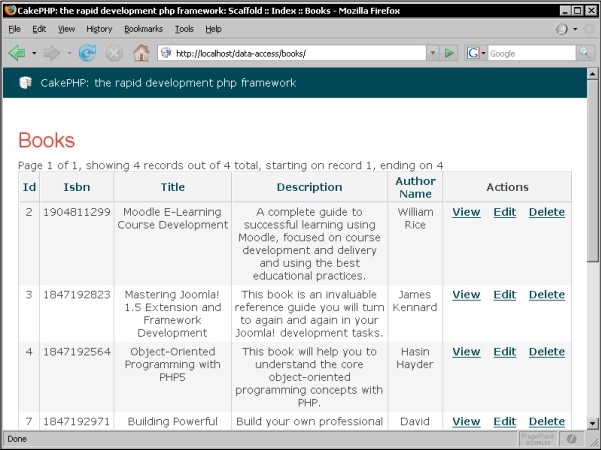Image resolution: width=601 pixels, height=450 pixels.
Task: Sort the table by Description column
Action: tap(309, 187)
